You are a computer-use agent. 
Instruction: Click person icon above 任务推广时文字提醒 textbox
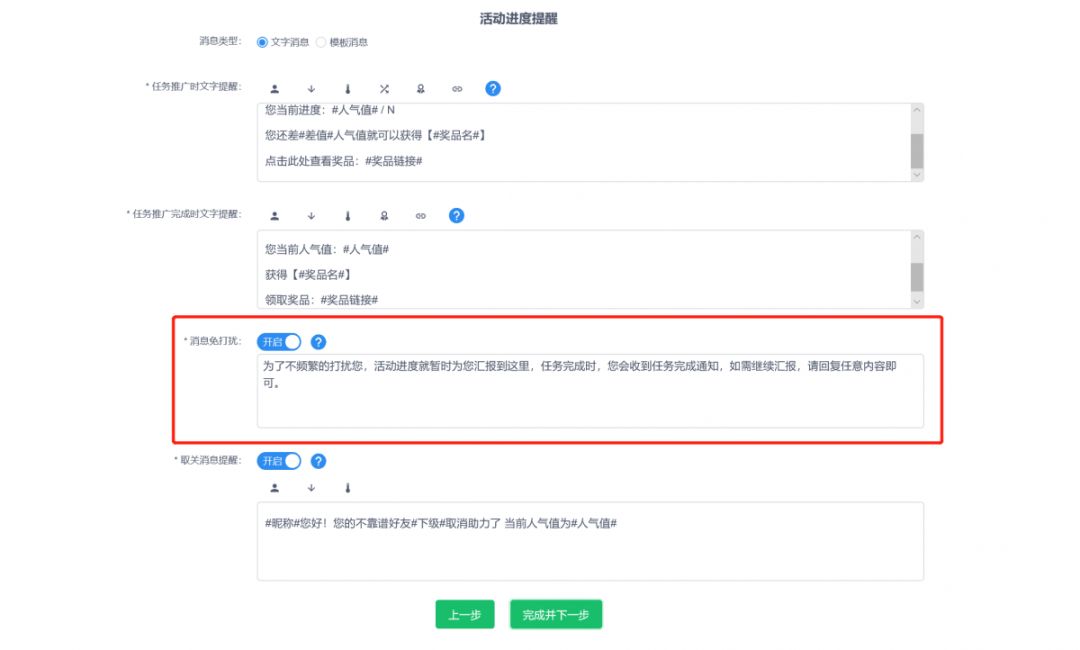click(275, 89)
